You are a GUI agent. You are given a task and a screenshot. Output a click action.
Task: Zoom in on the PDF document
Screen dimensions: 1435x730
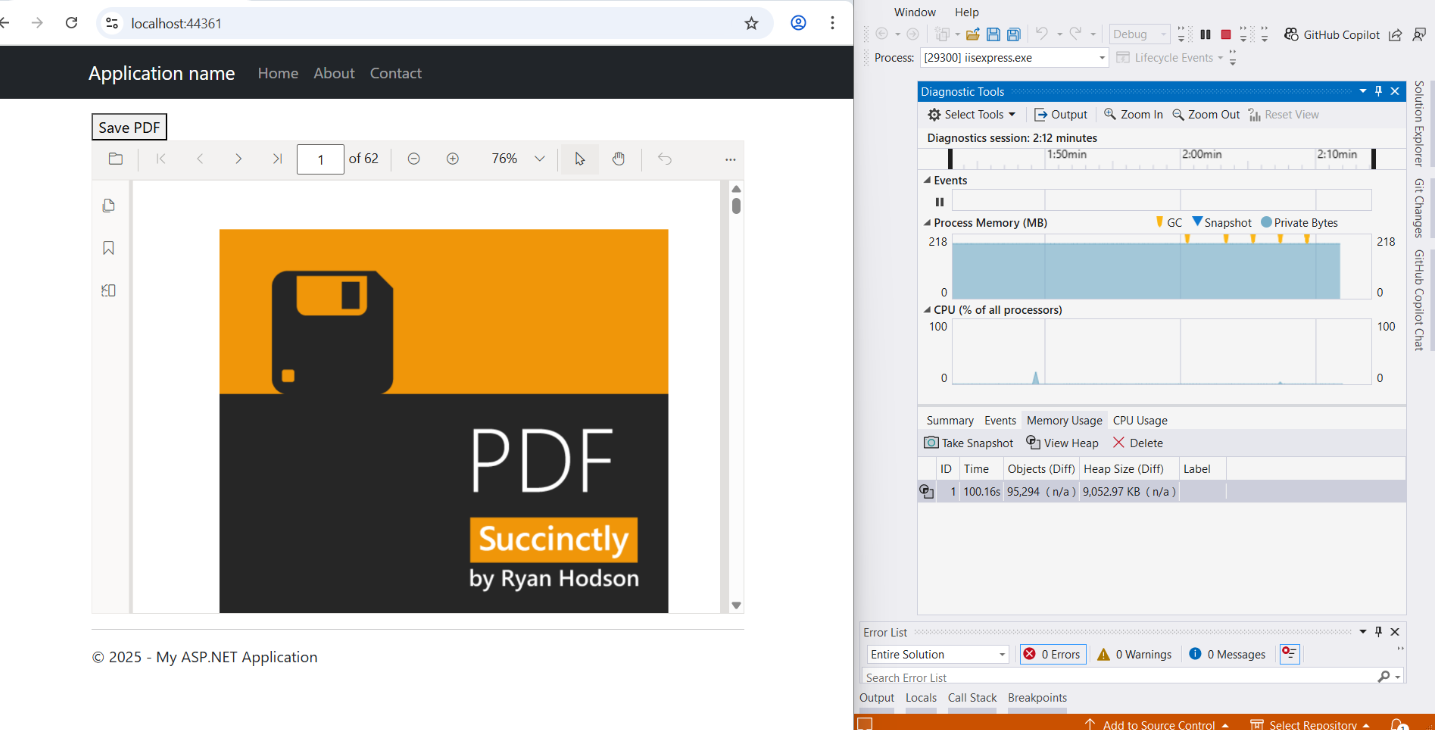pyautogui.click(x=452, y=158)
